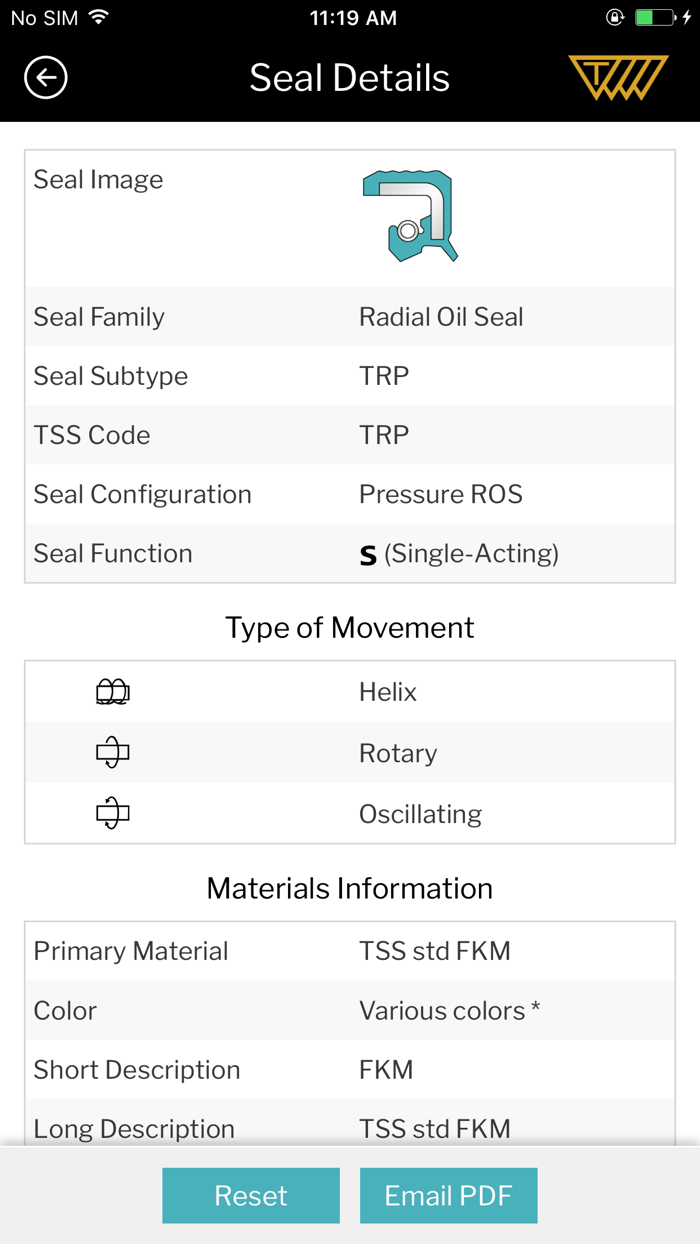Select the Primary Material TSS std FKM row
Viewport: 700px width, 1244px height.
pos(349,951)
